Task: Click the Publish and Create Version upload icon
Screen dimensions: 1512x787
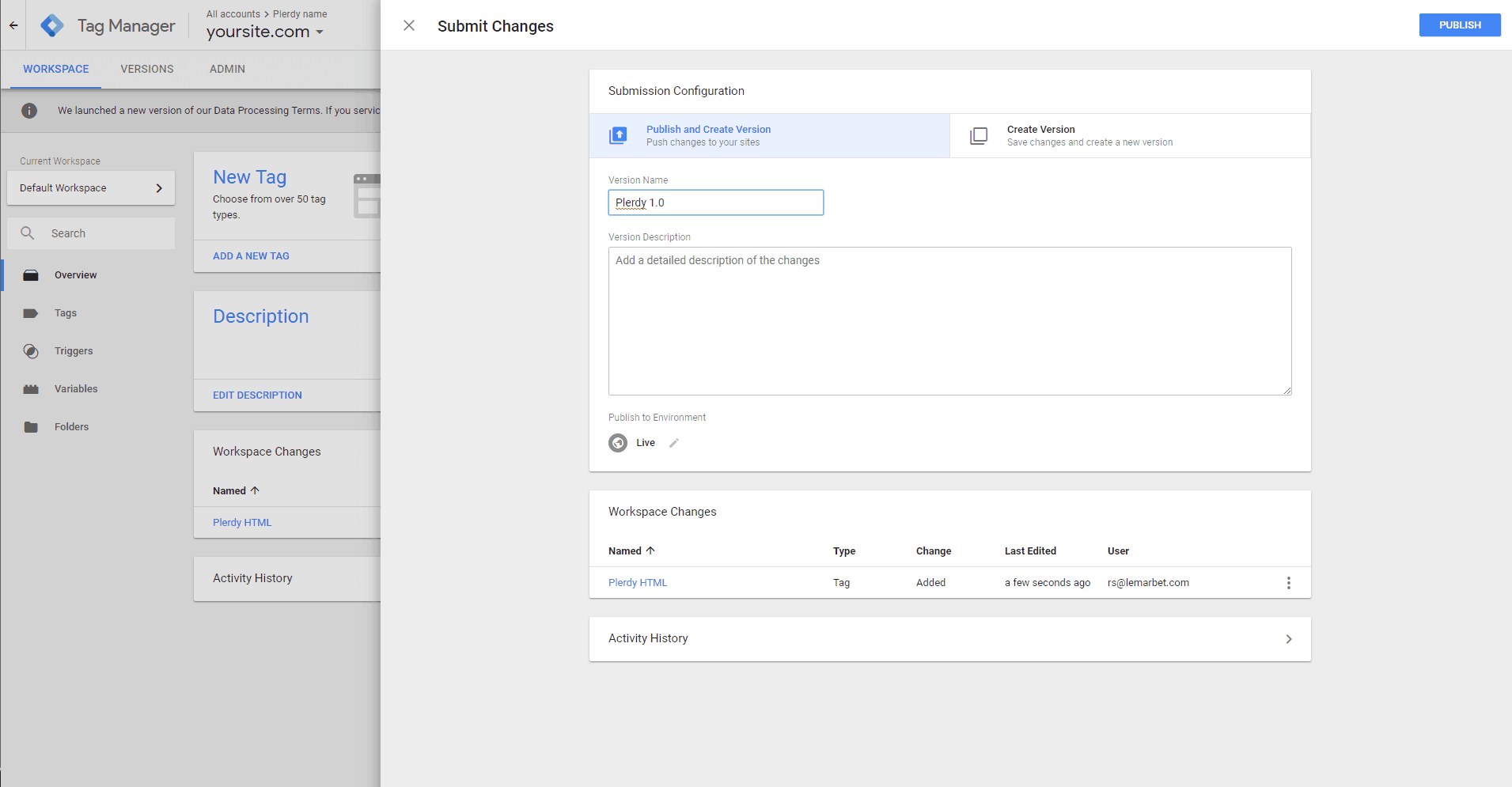Action: click(x=618, y=135)
